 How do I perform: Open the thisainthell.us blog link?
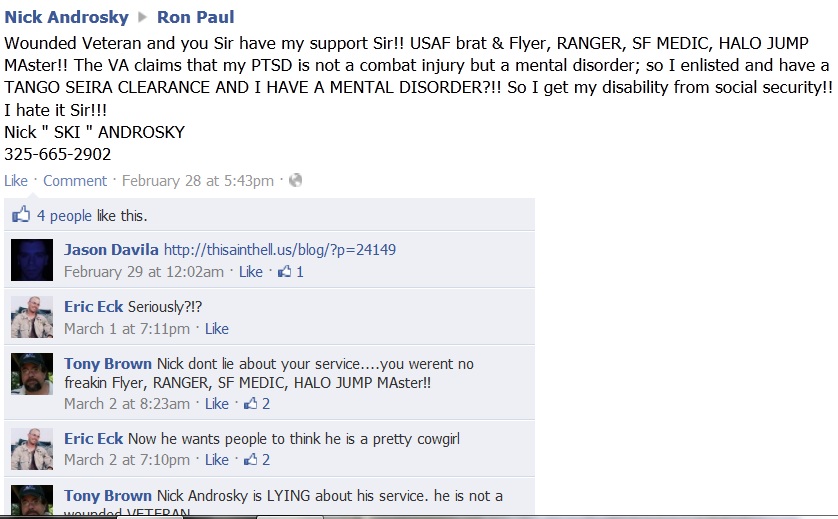tap(280, 250)
